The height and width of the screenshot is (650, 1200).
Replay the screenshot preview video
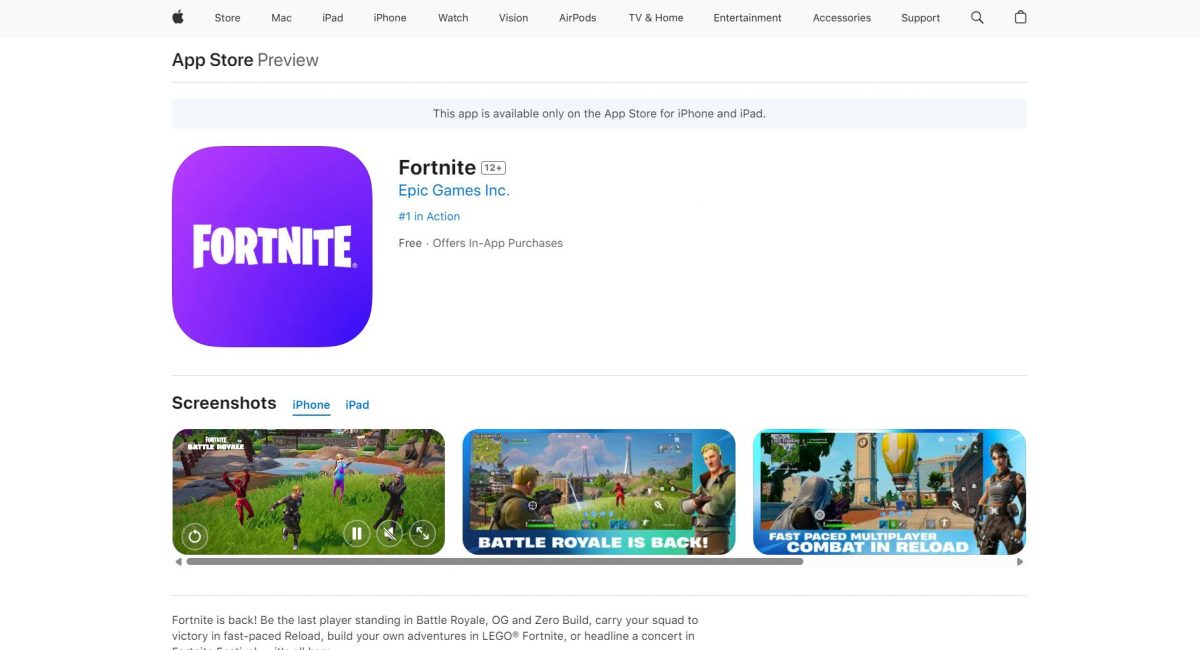195,536
